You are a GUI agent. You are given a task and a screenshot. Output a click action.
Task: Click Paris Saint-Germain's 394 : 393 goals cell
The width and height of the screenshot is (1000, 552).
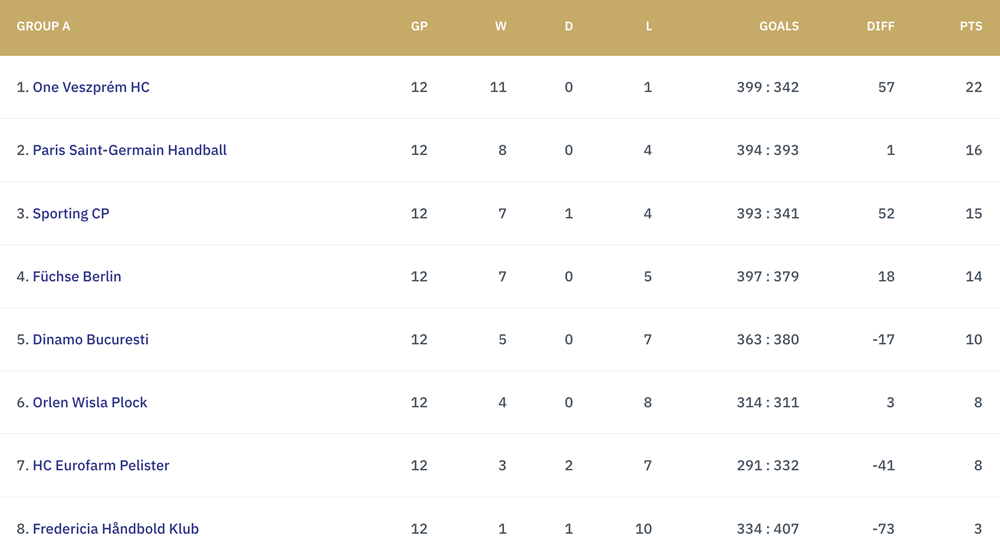[768, 150]
